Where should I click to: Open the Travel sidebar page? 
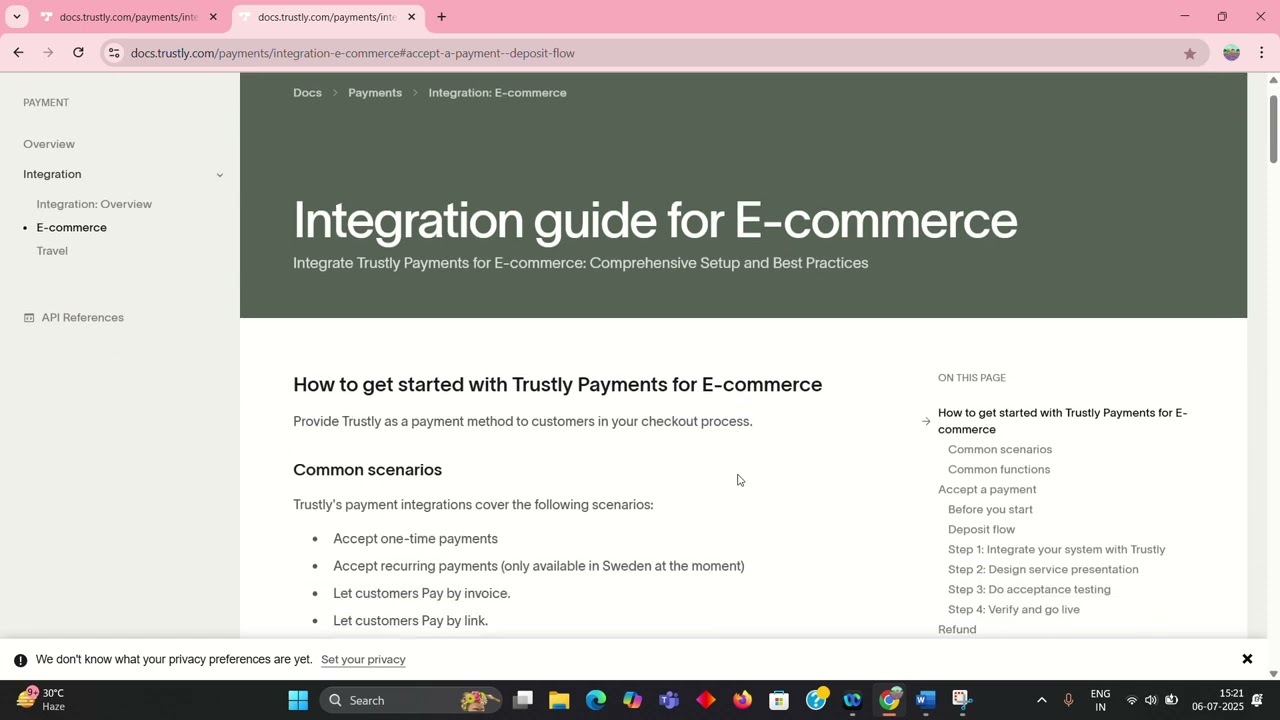click(x=52, y=251)
